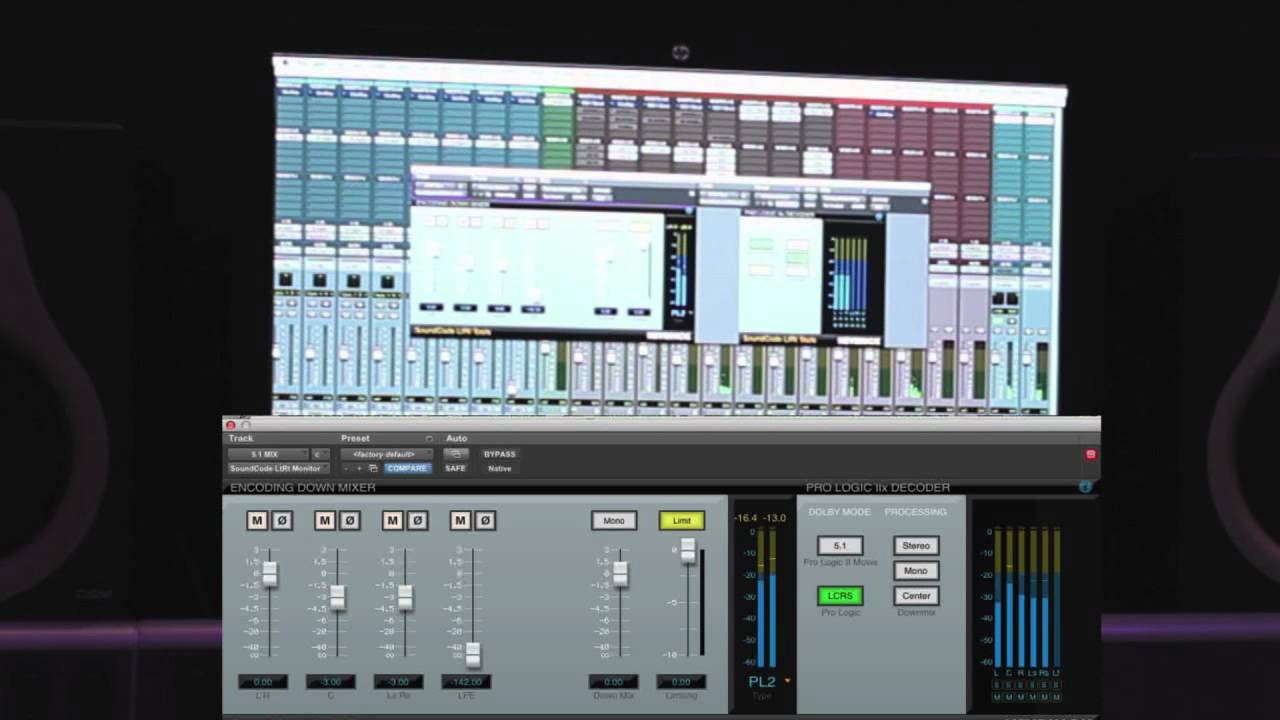The image size is (1280, 720).
Task: Mute the Ls Rs channel
Action: pos(393,520)
